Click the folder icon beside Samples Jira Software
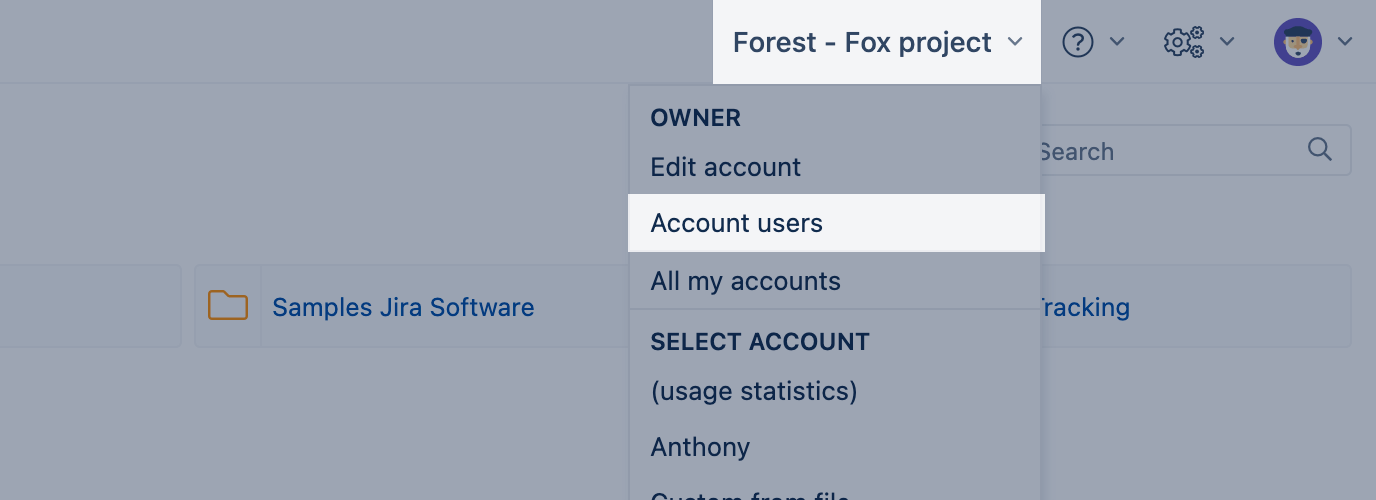The width and height of the screenshot is (1376, 500). coord(228,306)
